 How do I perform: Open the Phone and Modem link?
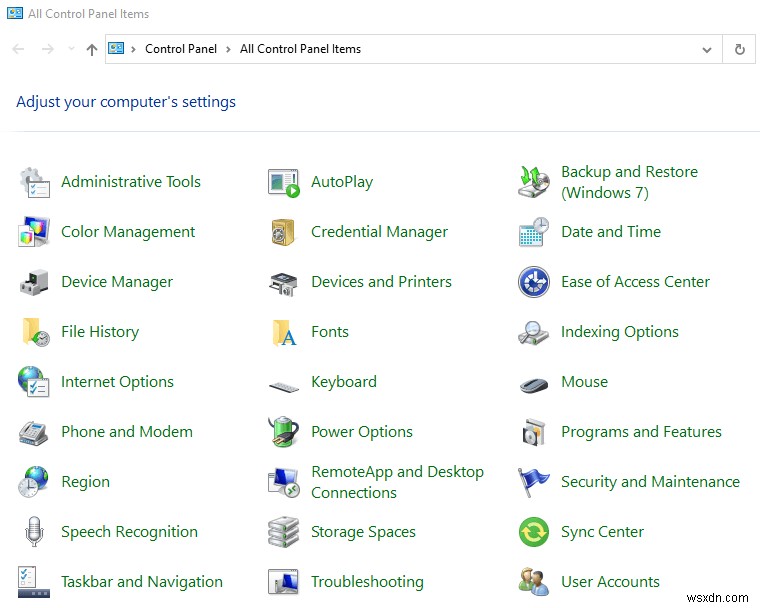[x=127, y=432]
